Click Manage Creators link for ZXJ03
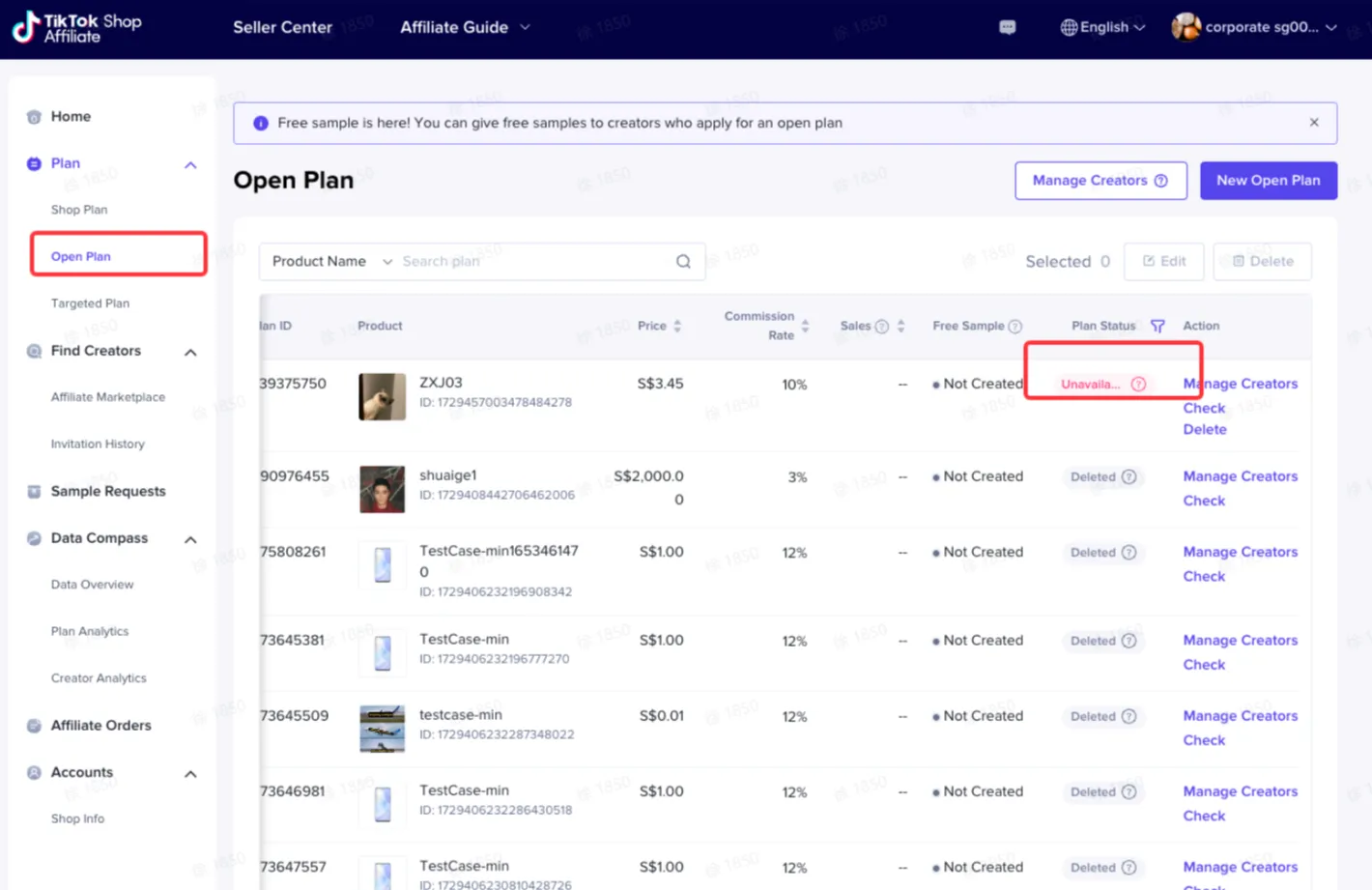Screen dimensions: 1372x890 [x=1241, y=384]
